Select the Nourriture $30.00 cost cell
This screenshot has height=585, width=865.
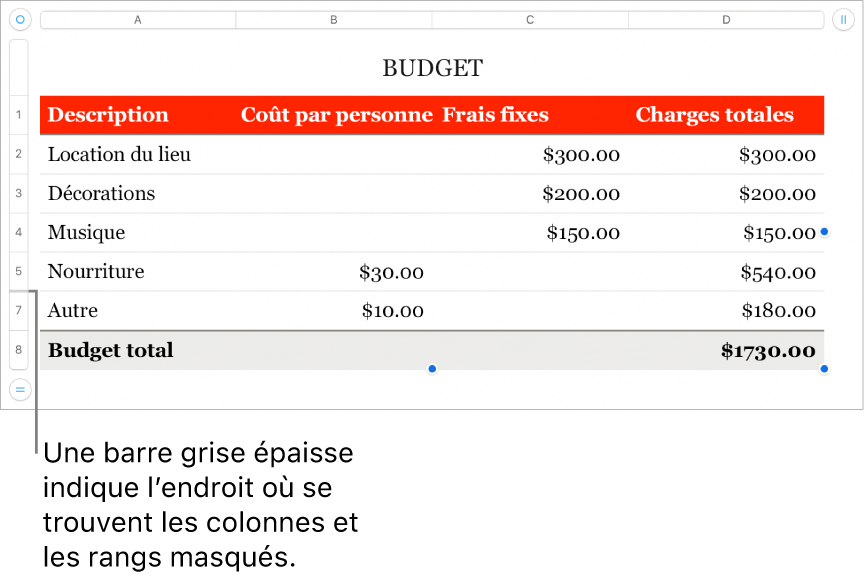click(334, 272)
